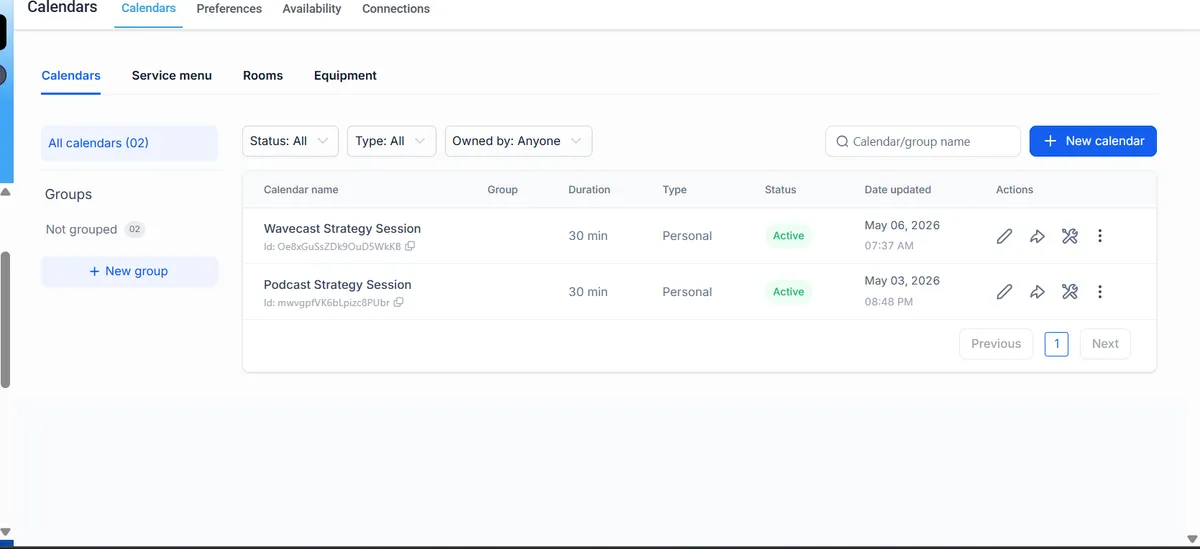Open the Availability tab

coord(312,9)
